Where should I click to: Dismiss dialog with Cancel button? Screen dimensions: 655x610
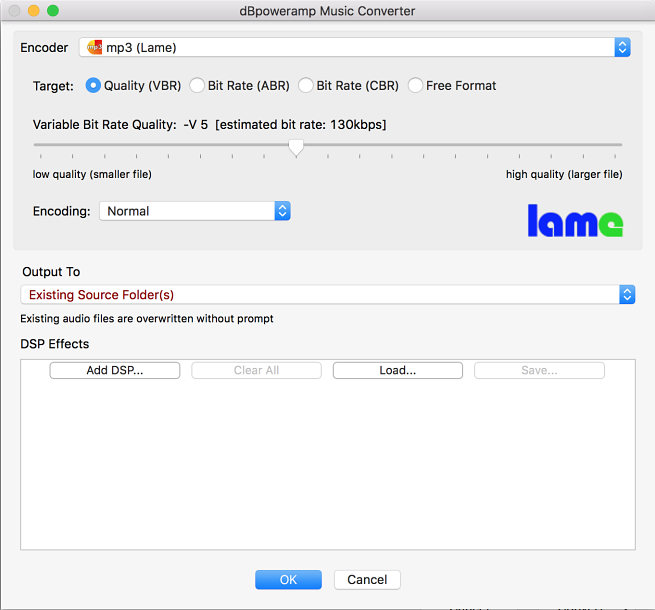(x=367, y=580)
